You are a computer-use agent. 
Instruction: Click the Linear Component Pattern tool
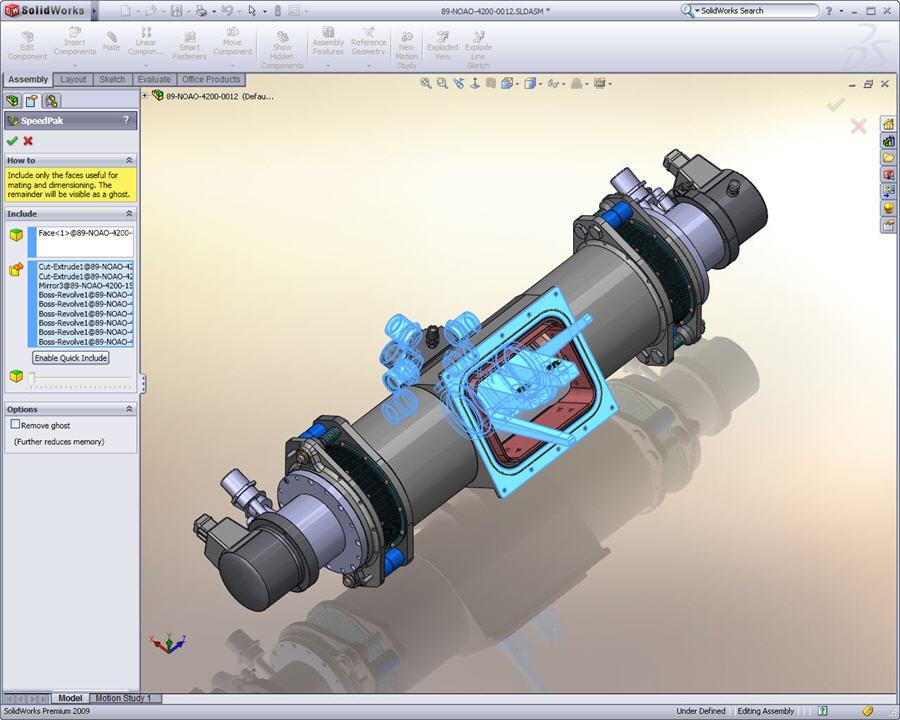tap(146, 41)
